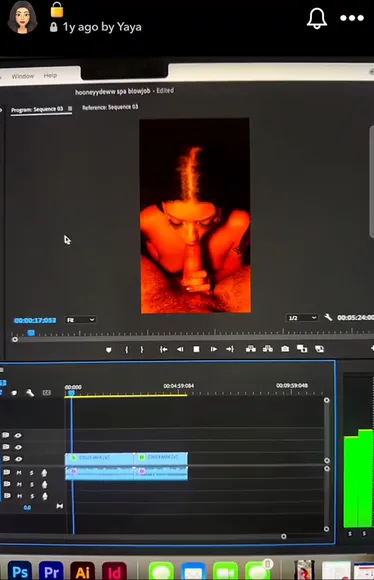Viewport: 374px width, 580px height.
Task: Enable voice-over record on second audio track
Action: pyautogui.click(x=44, y=485)
